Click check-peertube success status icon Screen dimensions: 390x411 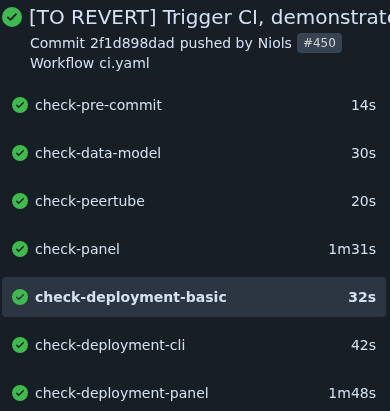coord(20,201)
